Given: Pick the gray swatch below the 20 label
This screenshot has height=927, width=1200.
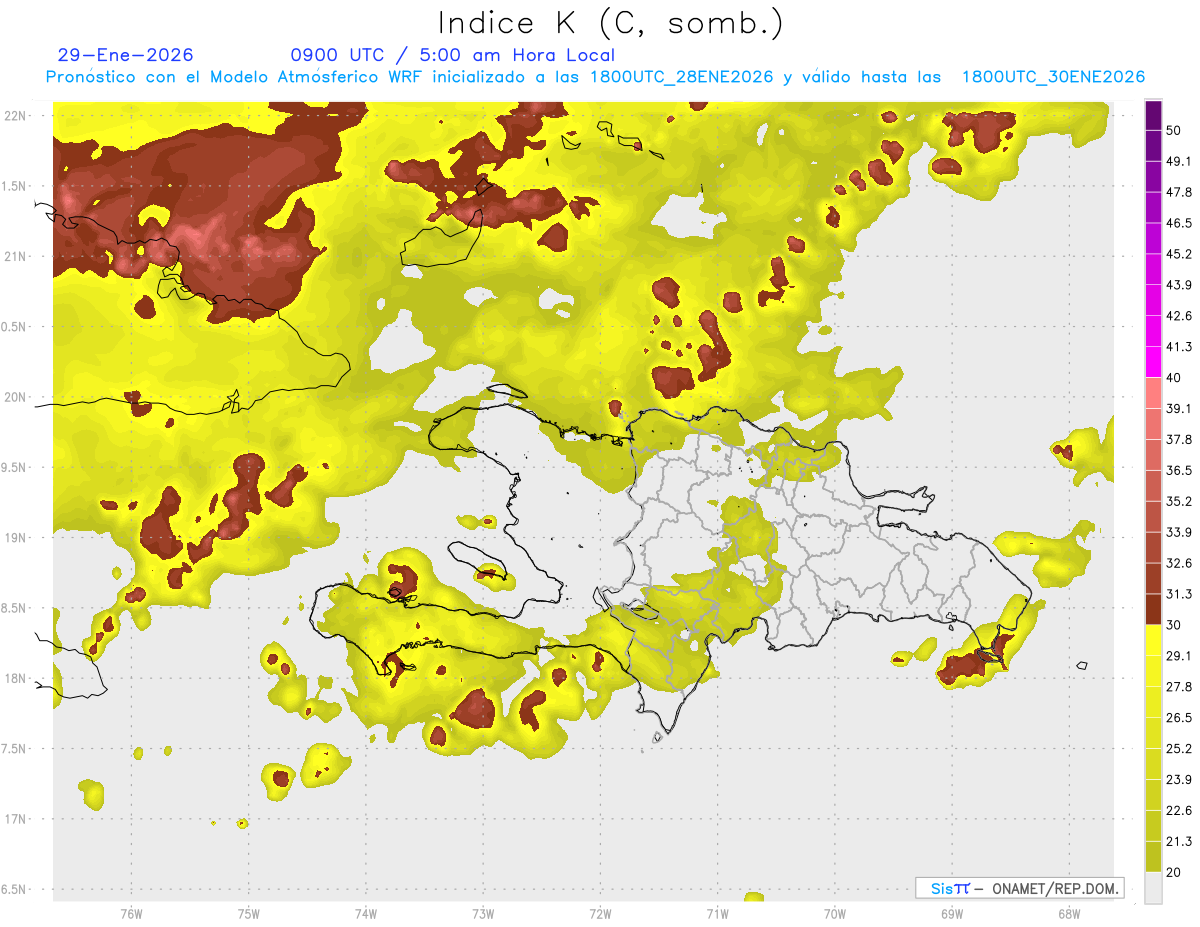Looking at the screenshot, I should [x=1153, y=888].
